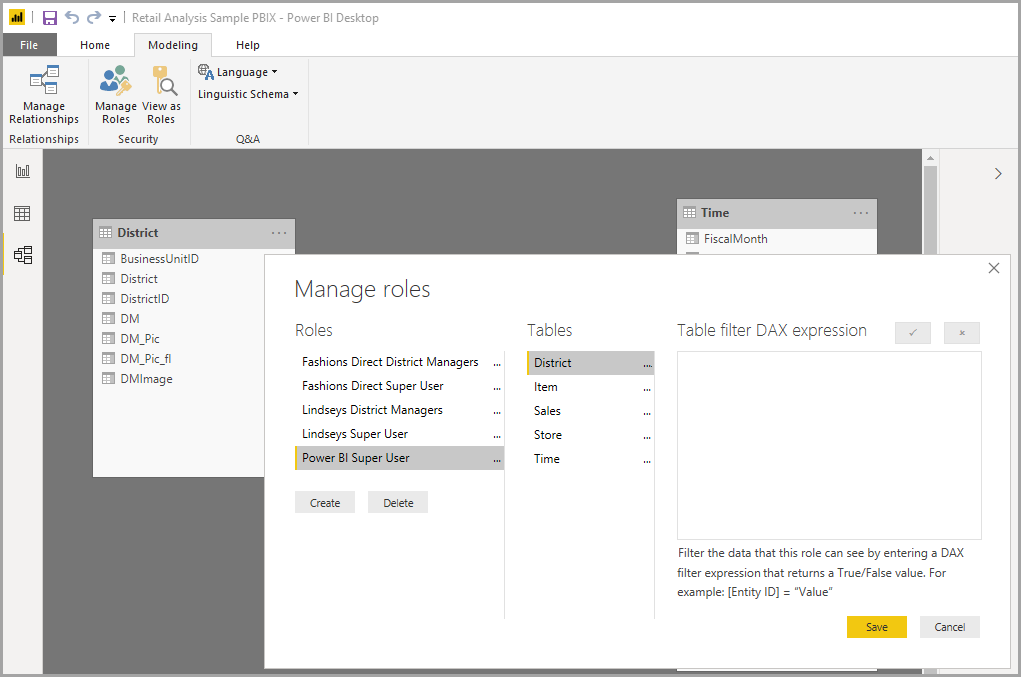
Task: Click the Undo arrow in title bar
Action: (72, 18)
